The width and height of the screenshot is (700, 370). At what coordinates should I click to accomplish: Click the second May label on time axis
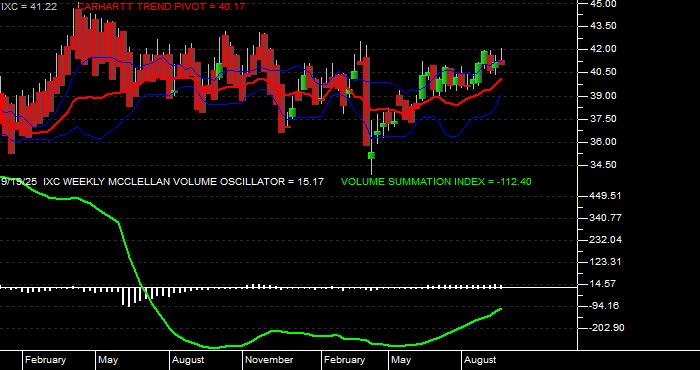tap(401, 360)
